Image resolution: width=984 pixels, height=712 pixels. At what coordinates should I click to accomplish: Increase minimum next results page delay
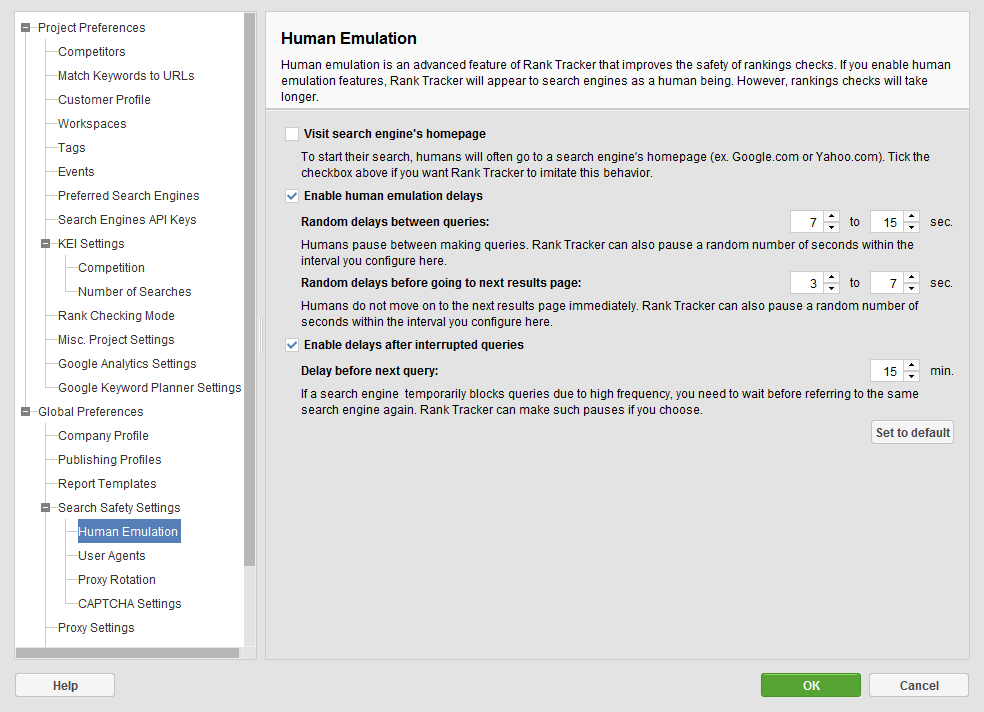(832, 277)
